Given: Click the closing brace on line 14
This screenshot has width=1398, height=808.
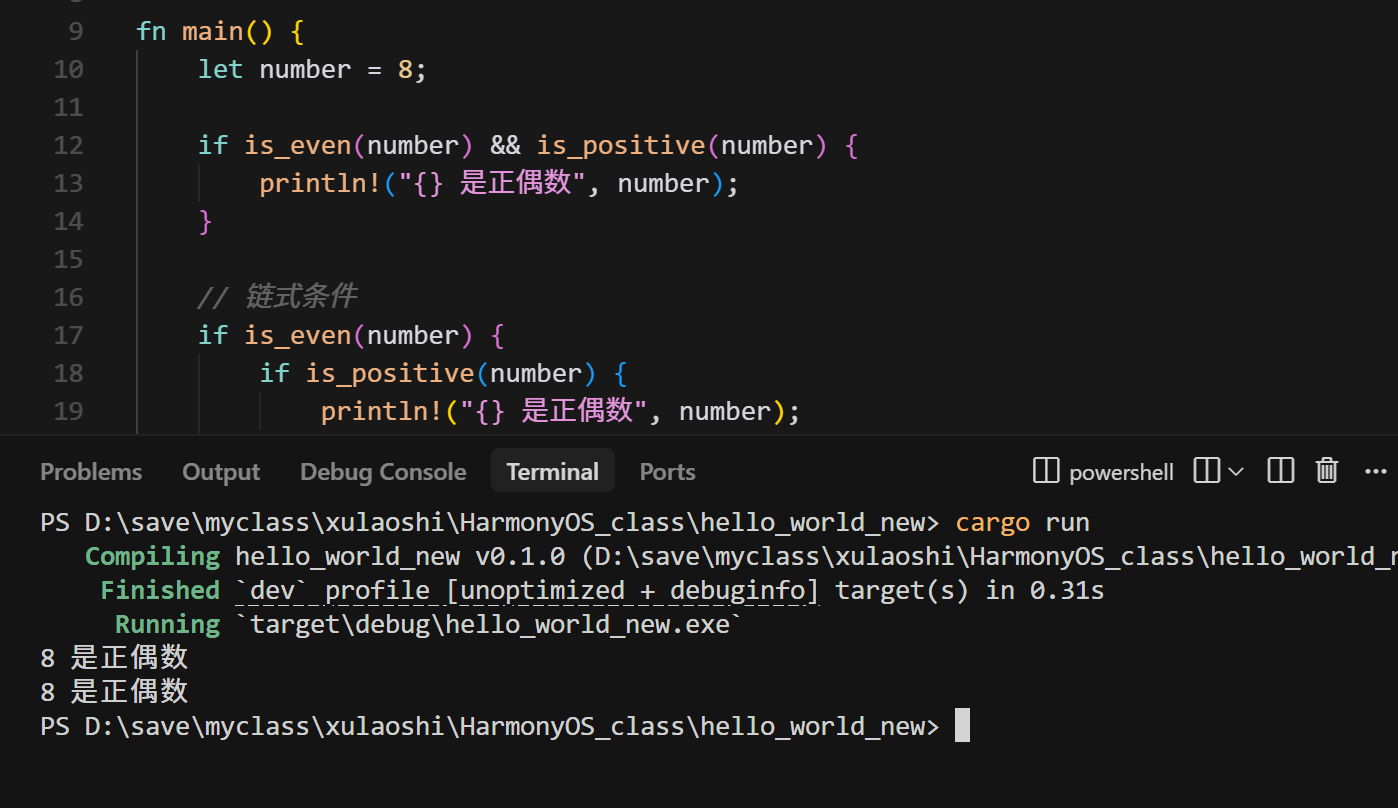Looking at the screenshot, I should tap(206, 221).
